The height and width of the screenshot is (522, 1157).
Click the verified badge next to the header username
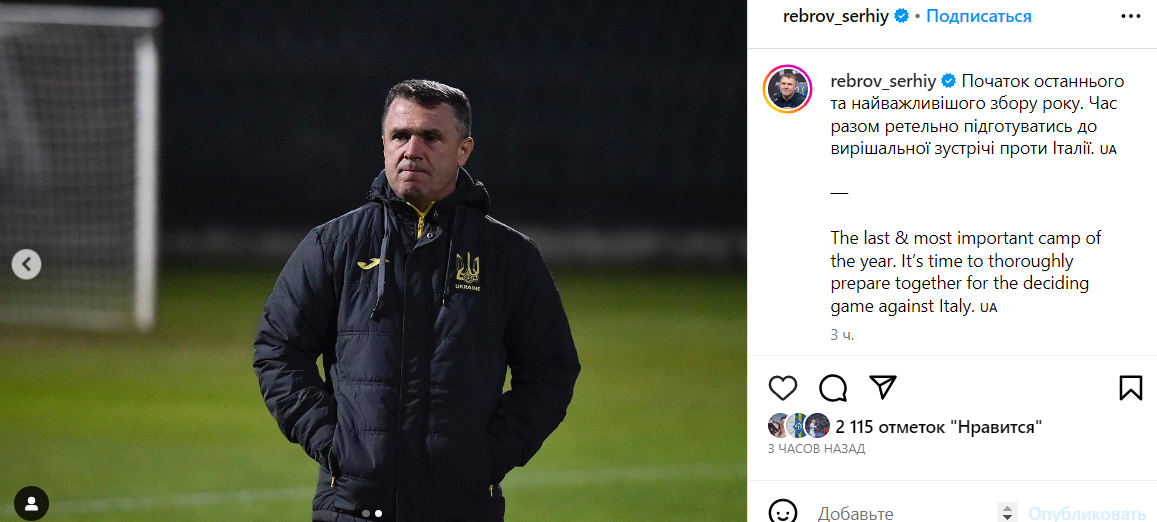tap(901, 17)
